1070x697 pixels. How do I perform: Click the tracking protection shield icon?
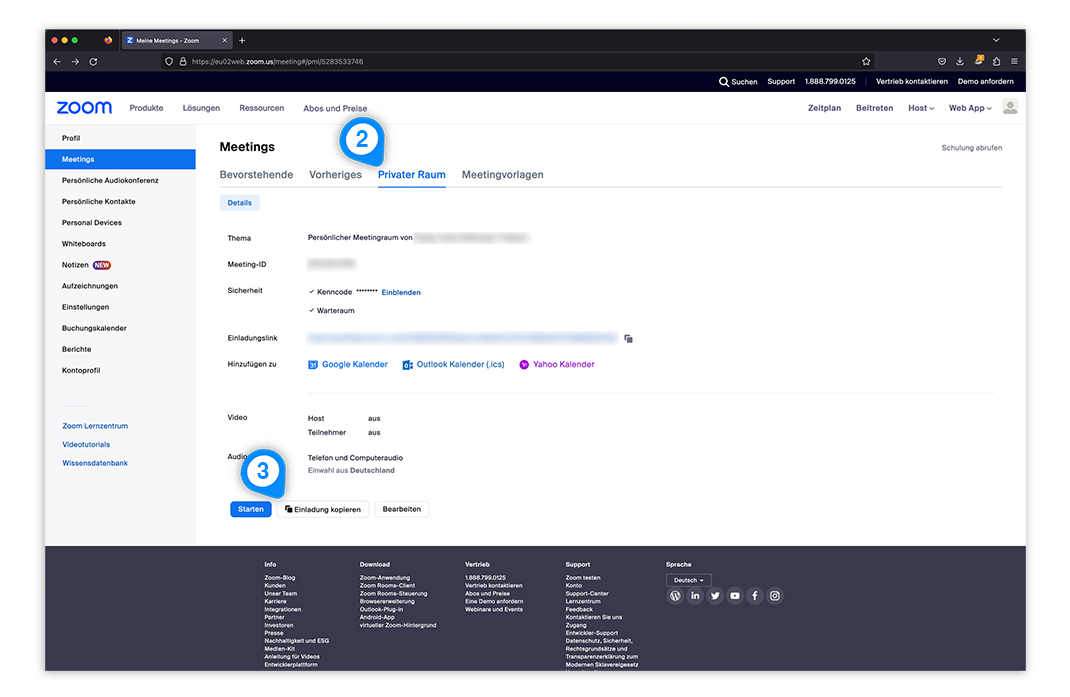pos(169,61)
